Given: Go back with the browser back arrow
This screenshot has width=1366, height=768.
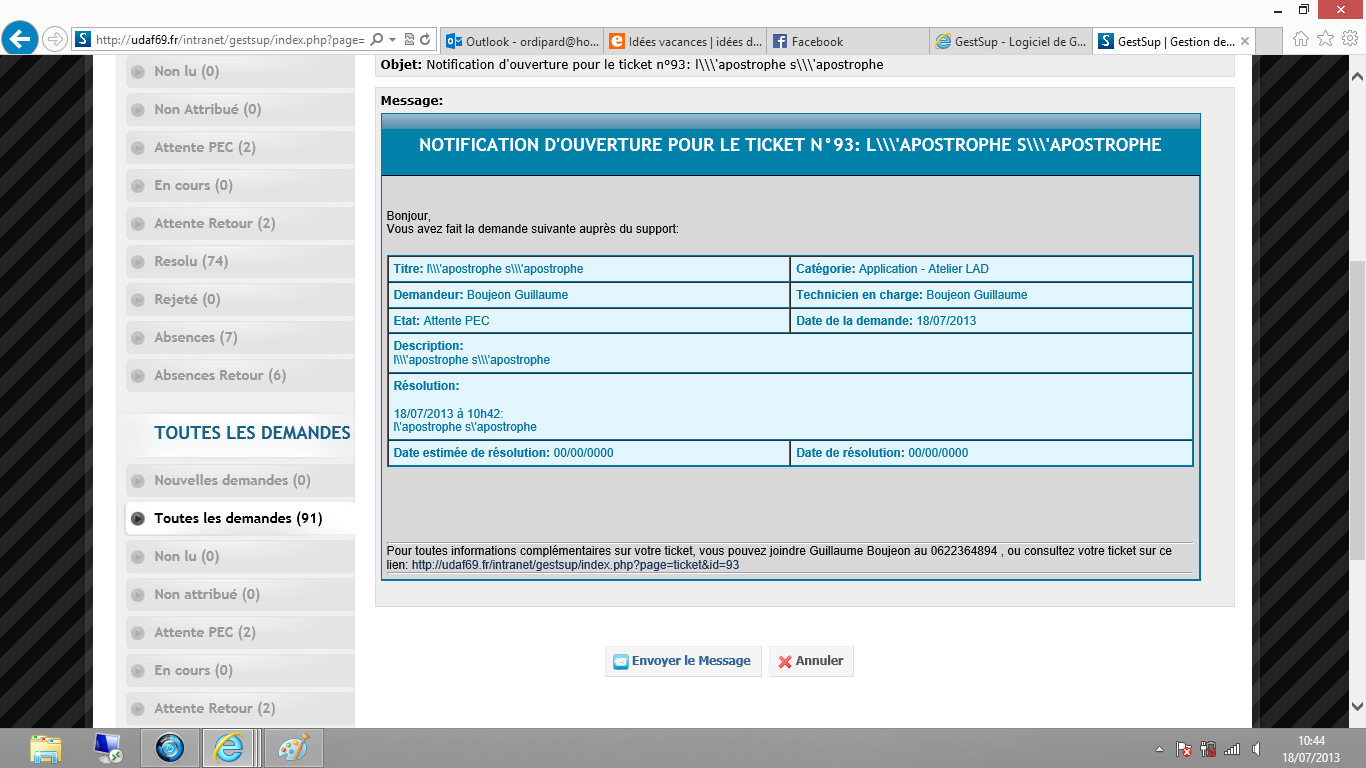Looking at the screenshot, I should pyautogui.click(x=20, y=39).
